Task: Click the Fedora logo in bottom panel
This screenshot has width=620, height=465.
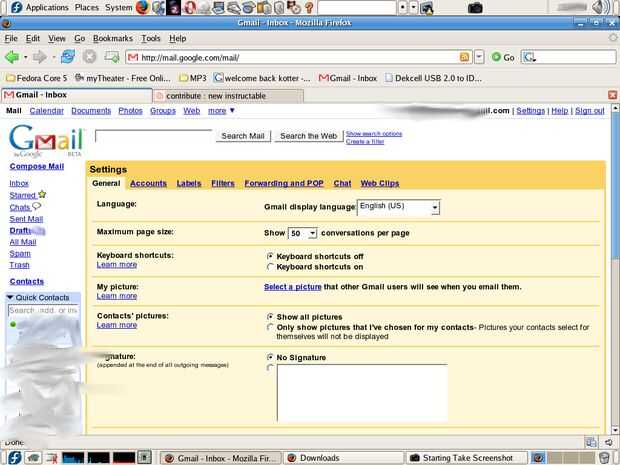Action: [x=15, y=458]
